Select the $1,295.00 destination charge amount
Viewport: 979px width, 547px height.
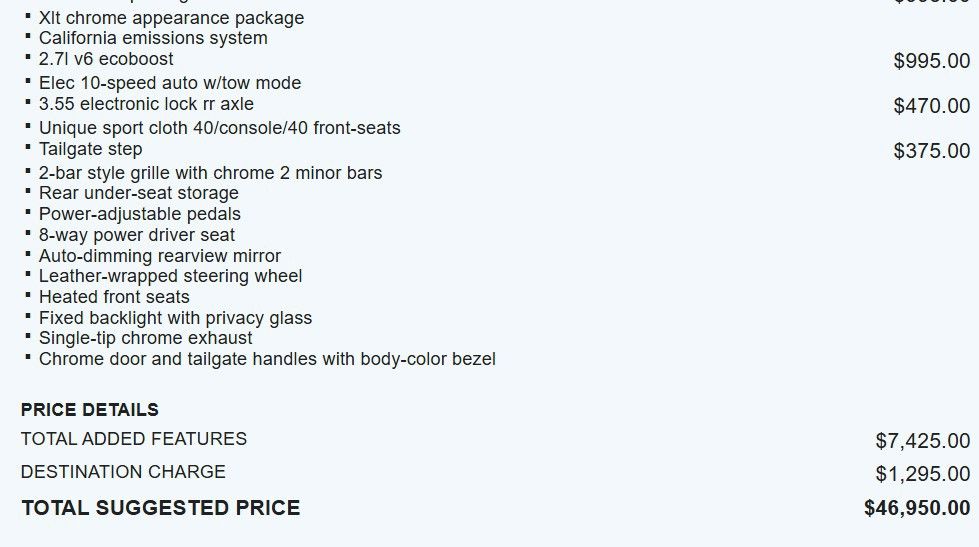(x=922, y=474)
